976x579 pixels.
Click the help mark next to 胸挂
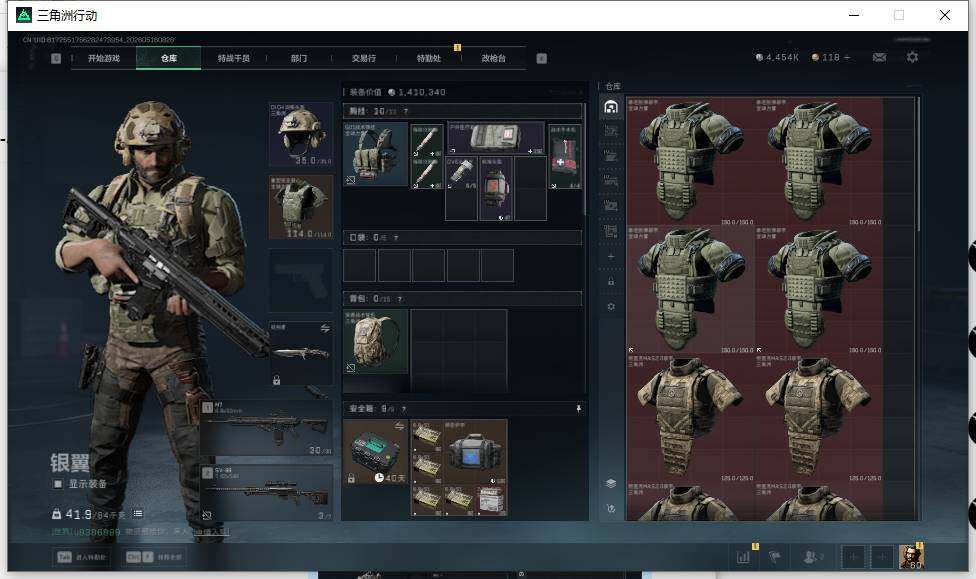tap(406, 111)
